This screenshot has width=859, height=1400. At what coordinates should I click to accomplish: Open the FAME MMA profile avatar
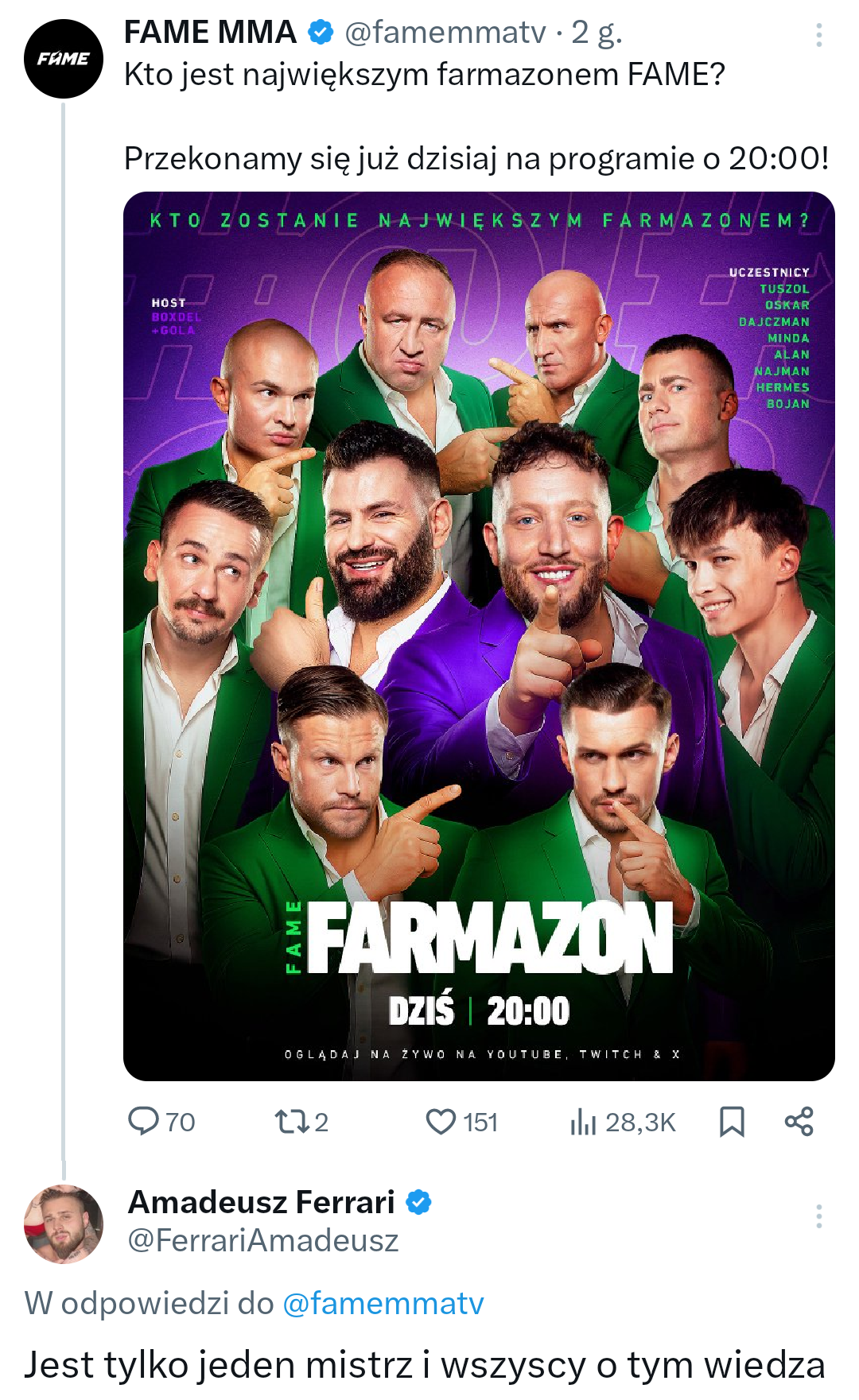point(64,59)
